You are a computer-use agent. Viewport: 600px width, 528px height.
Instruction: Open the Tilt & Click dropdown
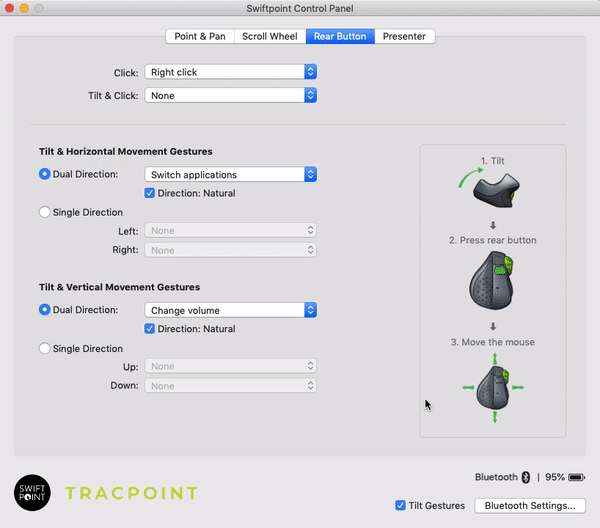pyautogui.click(x=230, y=95)
